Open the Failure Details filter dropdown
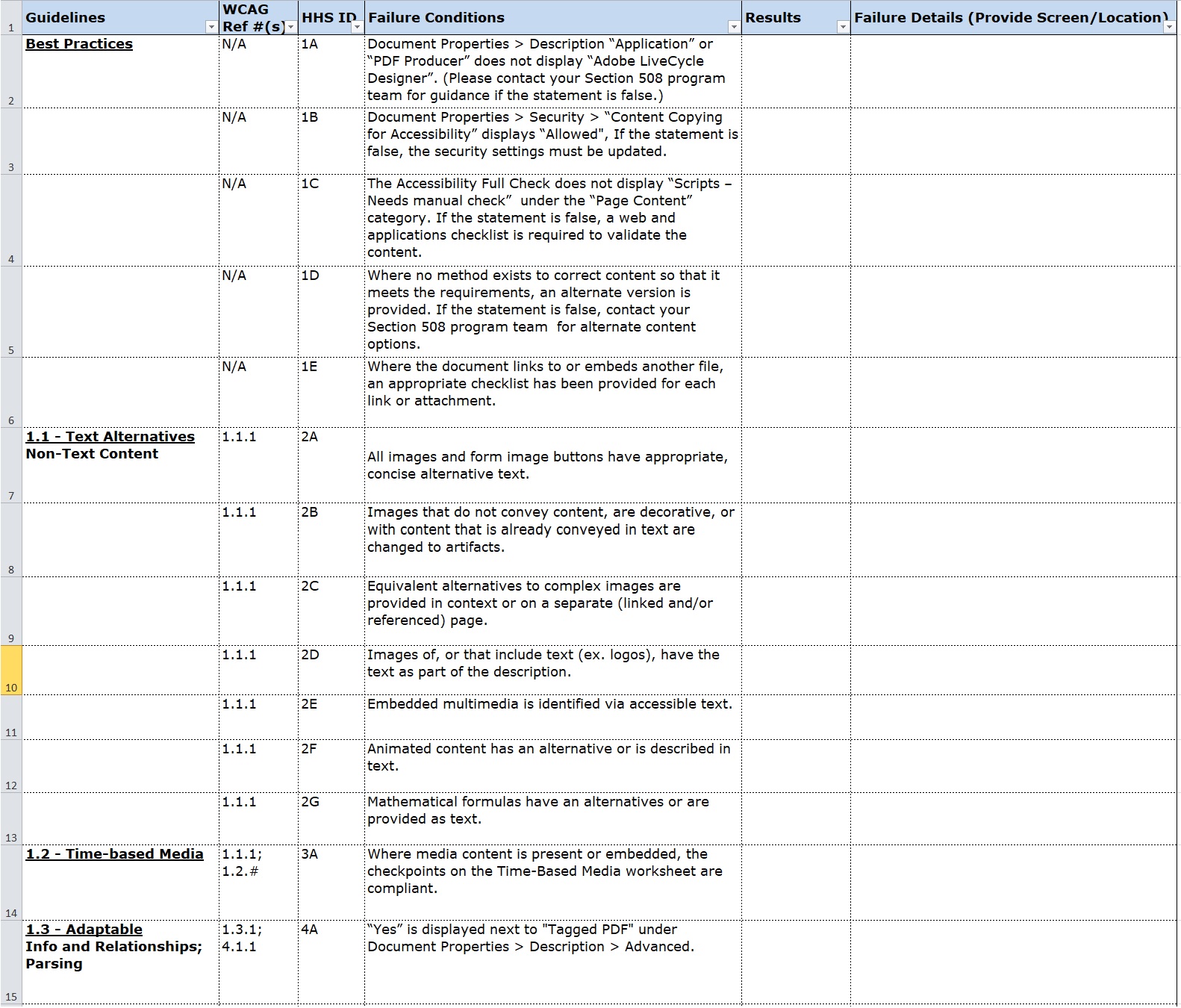Viewport: 1181px width, 1008px height. tap(1169, 27)
